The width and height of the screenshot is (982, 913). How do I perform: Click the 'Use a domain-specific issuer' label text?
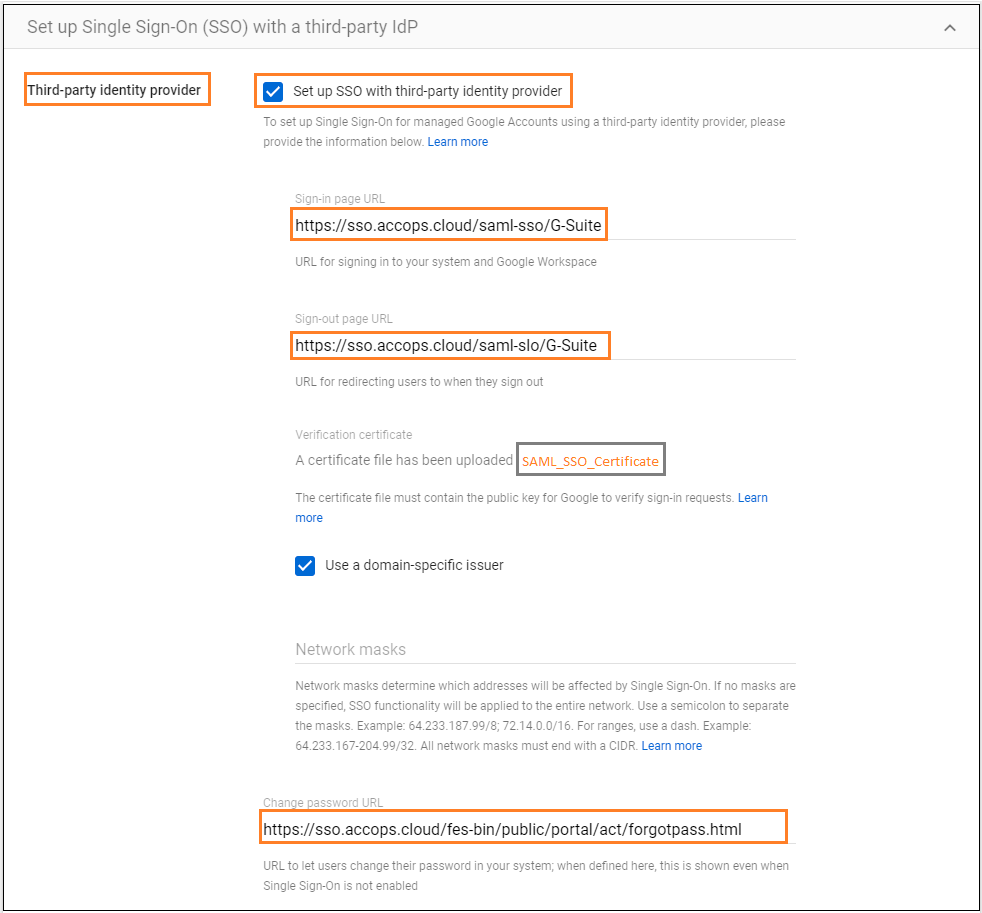tap(414, 565)
